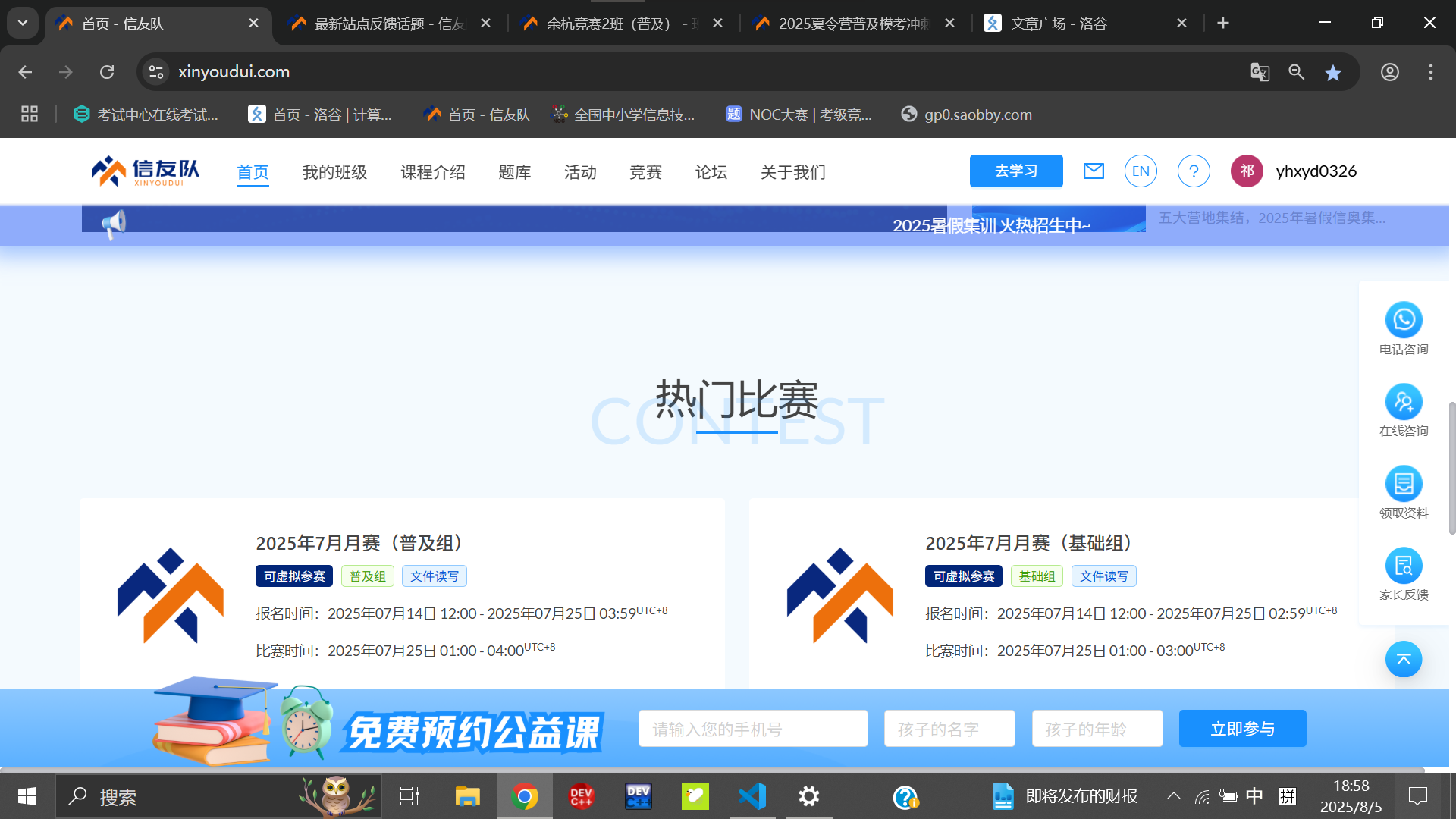Image resolution: width=1456 pixels, height=819 pixels.
Task: Open the 信友队 home logo
Action: click(146, 171)
